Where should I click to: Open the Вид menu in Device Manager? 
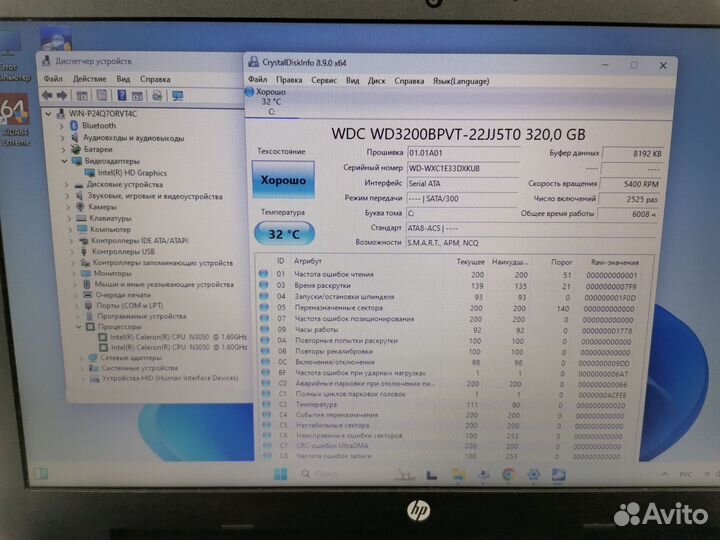coord(123,79)
